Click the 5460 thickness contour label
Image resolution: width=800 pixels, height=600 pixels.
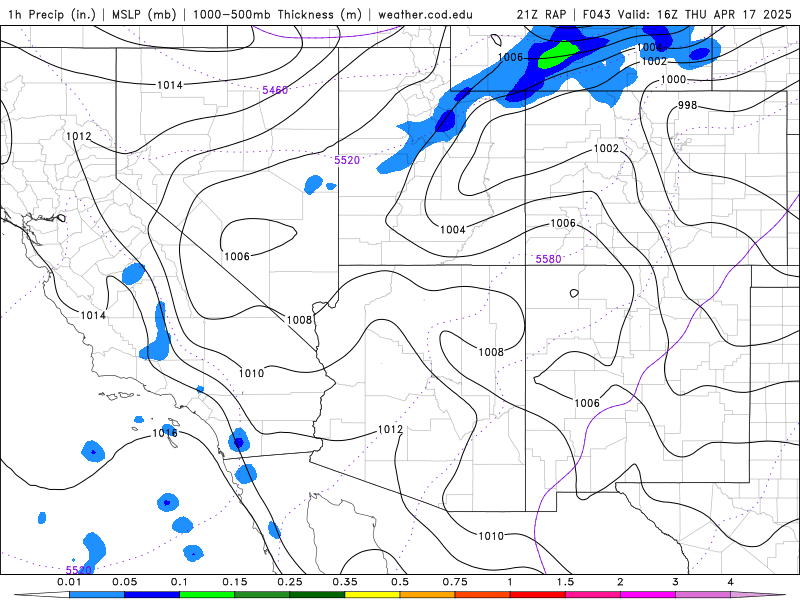pos(275,90)
